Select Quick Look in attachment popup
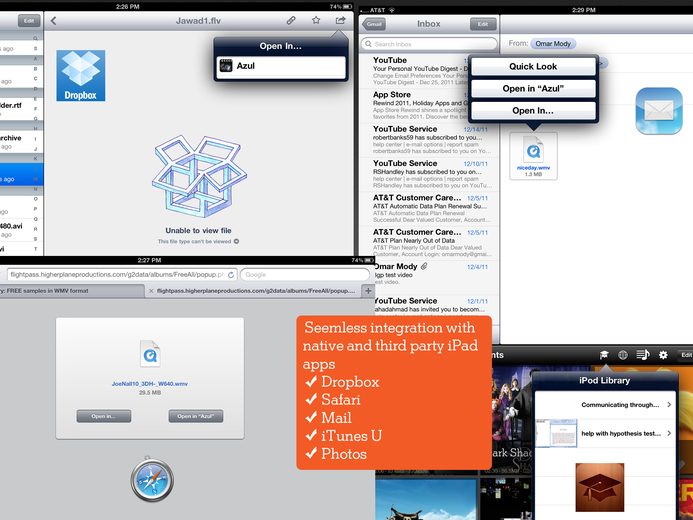 click(533, 66)
